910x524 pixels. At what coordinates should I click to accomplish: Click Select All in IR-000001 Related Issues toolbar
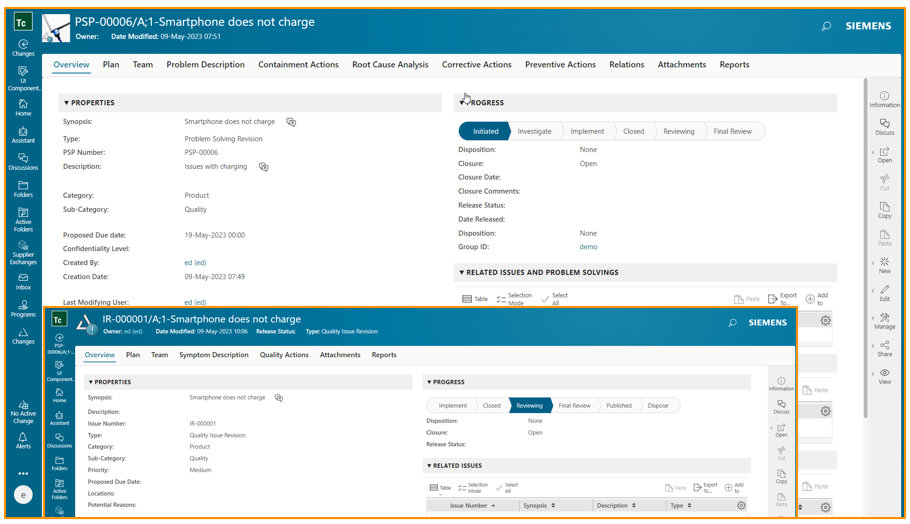click(507, 487)
